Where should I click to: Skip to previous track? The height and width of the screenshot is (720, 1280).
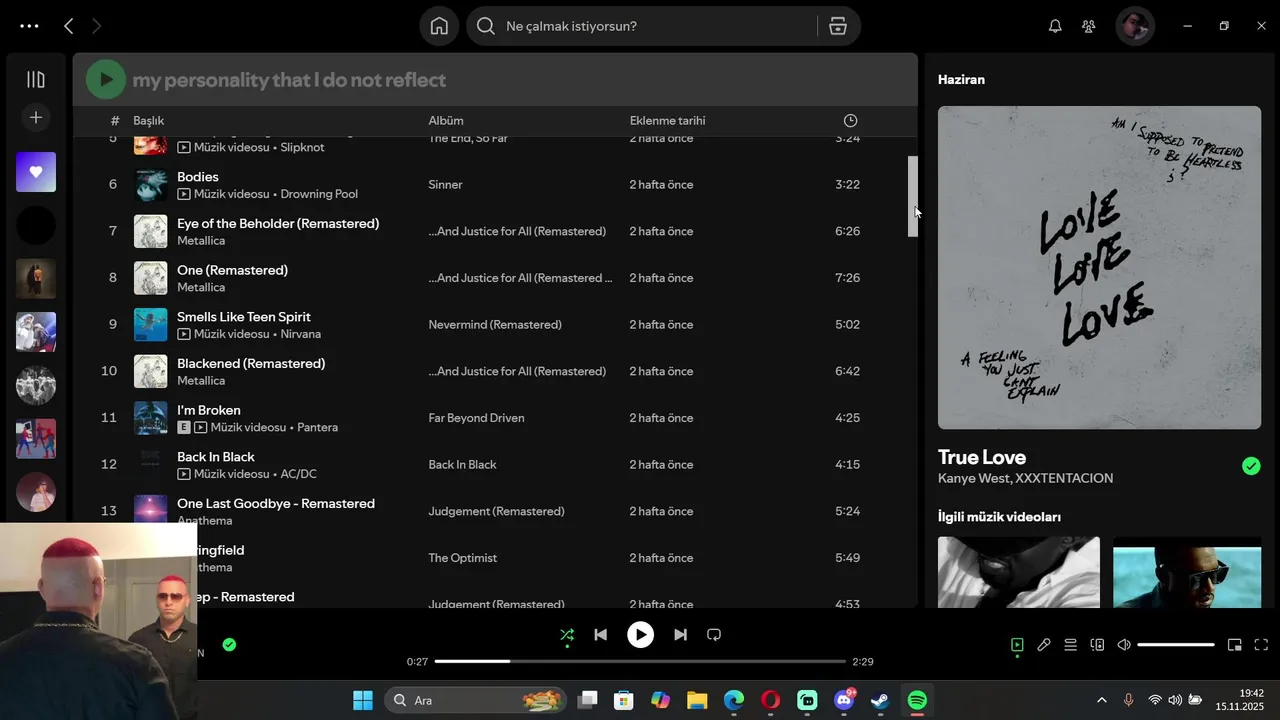point(600,635)
